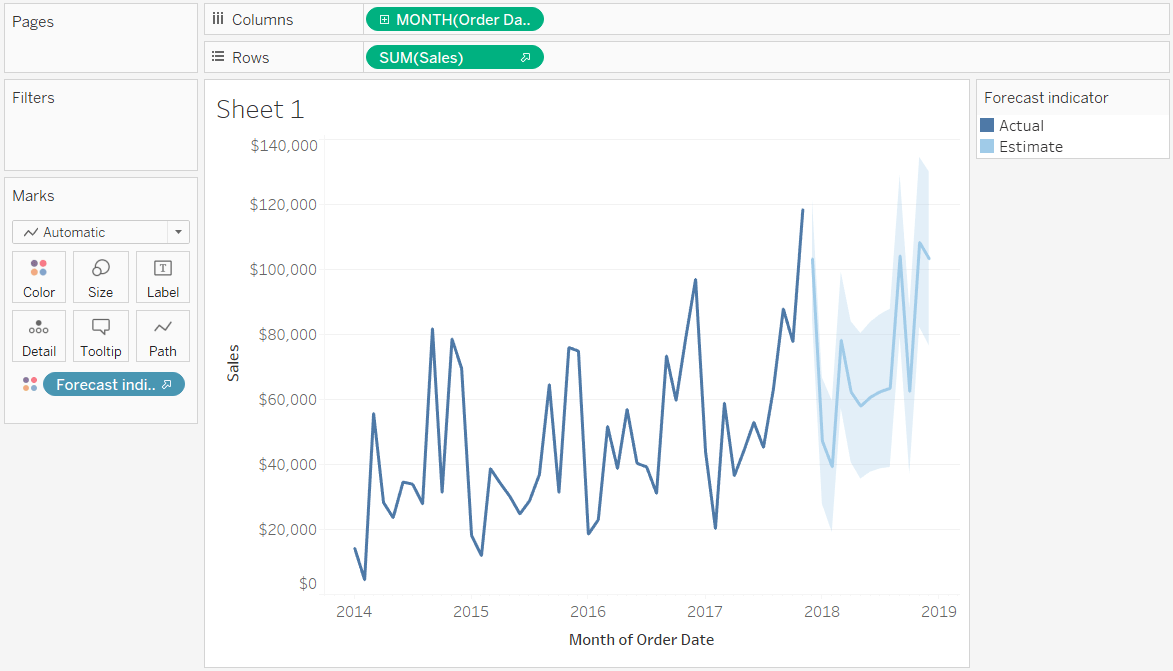Click the Sales axis label
Viewport: 1173px width, 671px height.
pyautogui.click(x=233, y=364)
